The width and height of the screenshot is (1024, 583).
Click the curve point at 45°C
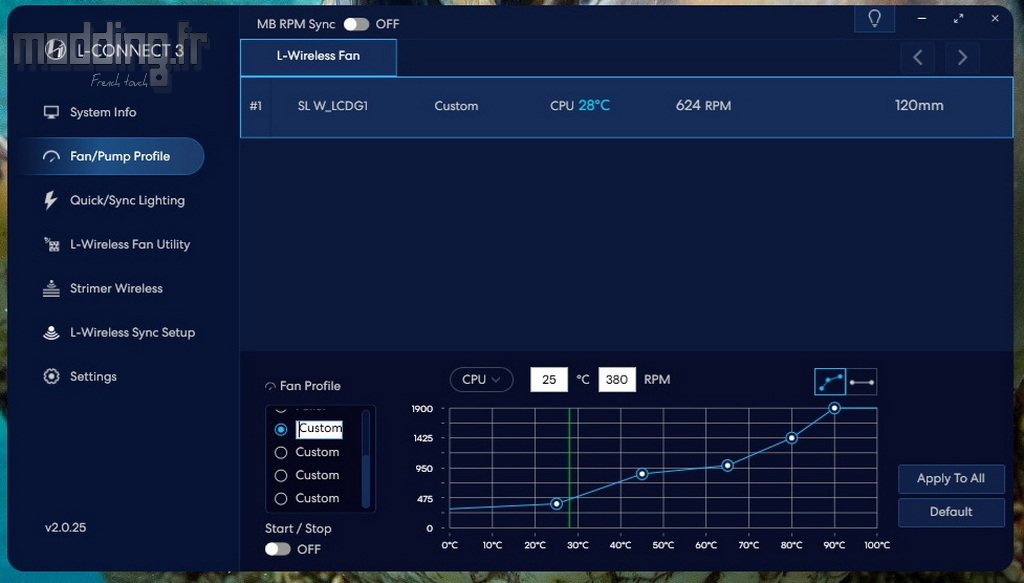tap(642, 474)
